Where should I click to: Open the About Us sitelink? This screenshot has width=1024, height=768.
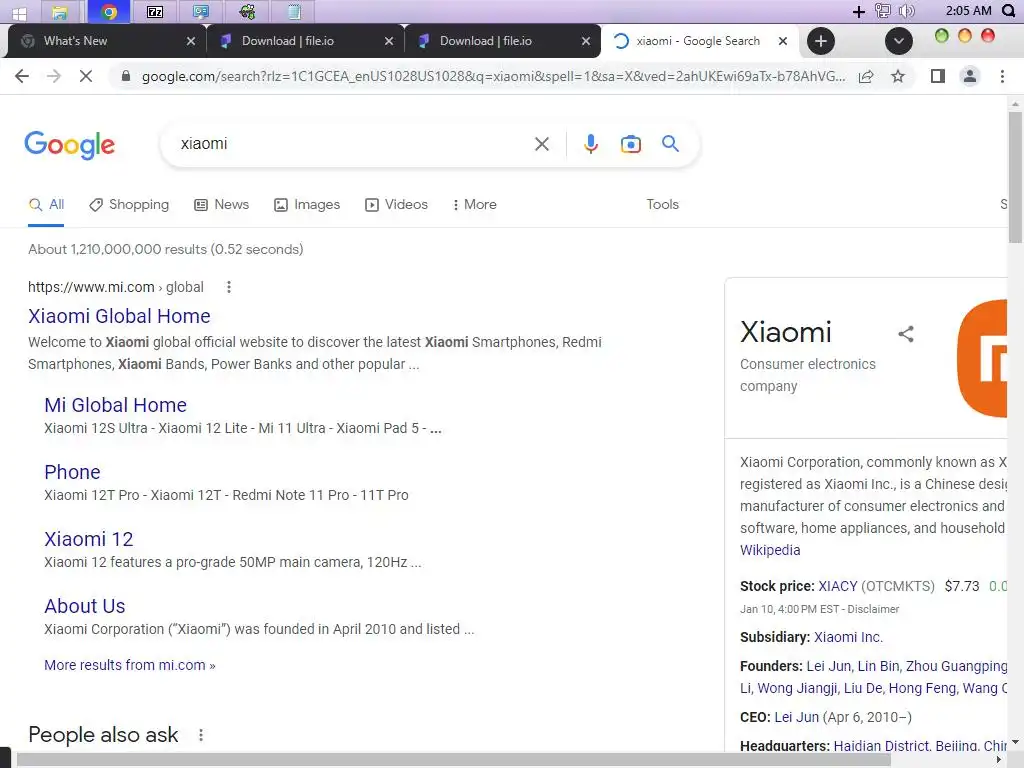coord(85,606)
